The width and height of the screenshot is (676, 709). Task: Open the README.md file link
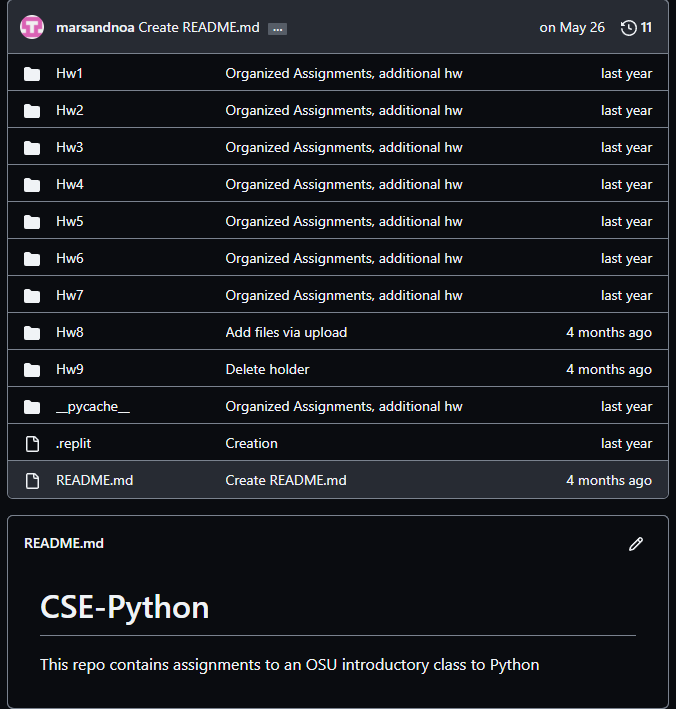click(x=94, y=481)
